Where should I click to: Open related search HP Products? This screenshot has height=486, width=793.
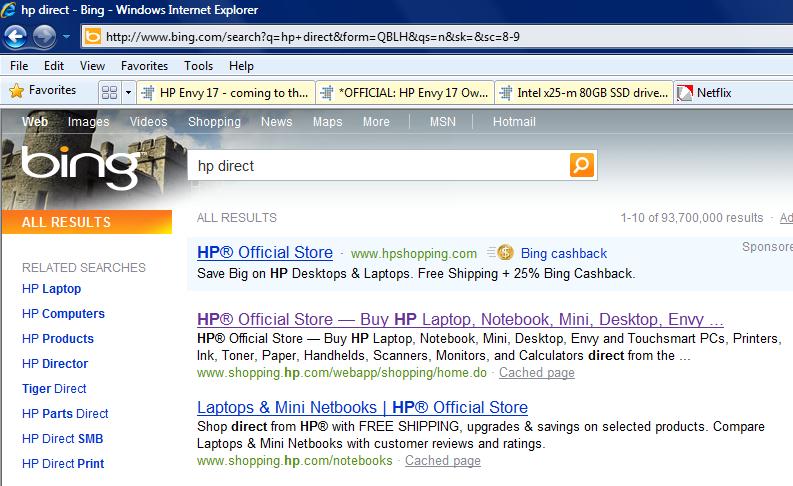pos(58,338)
